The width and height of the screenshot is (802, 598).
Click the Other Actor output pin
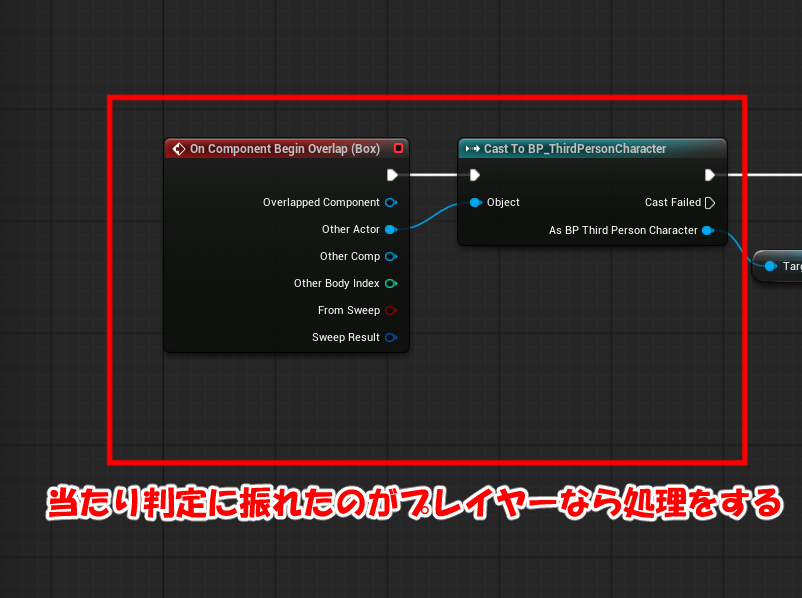pos(390,229)
